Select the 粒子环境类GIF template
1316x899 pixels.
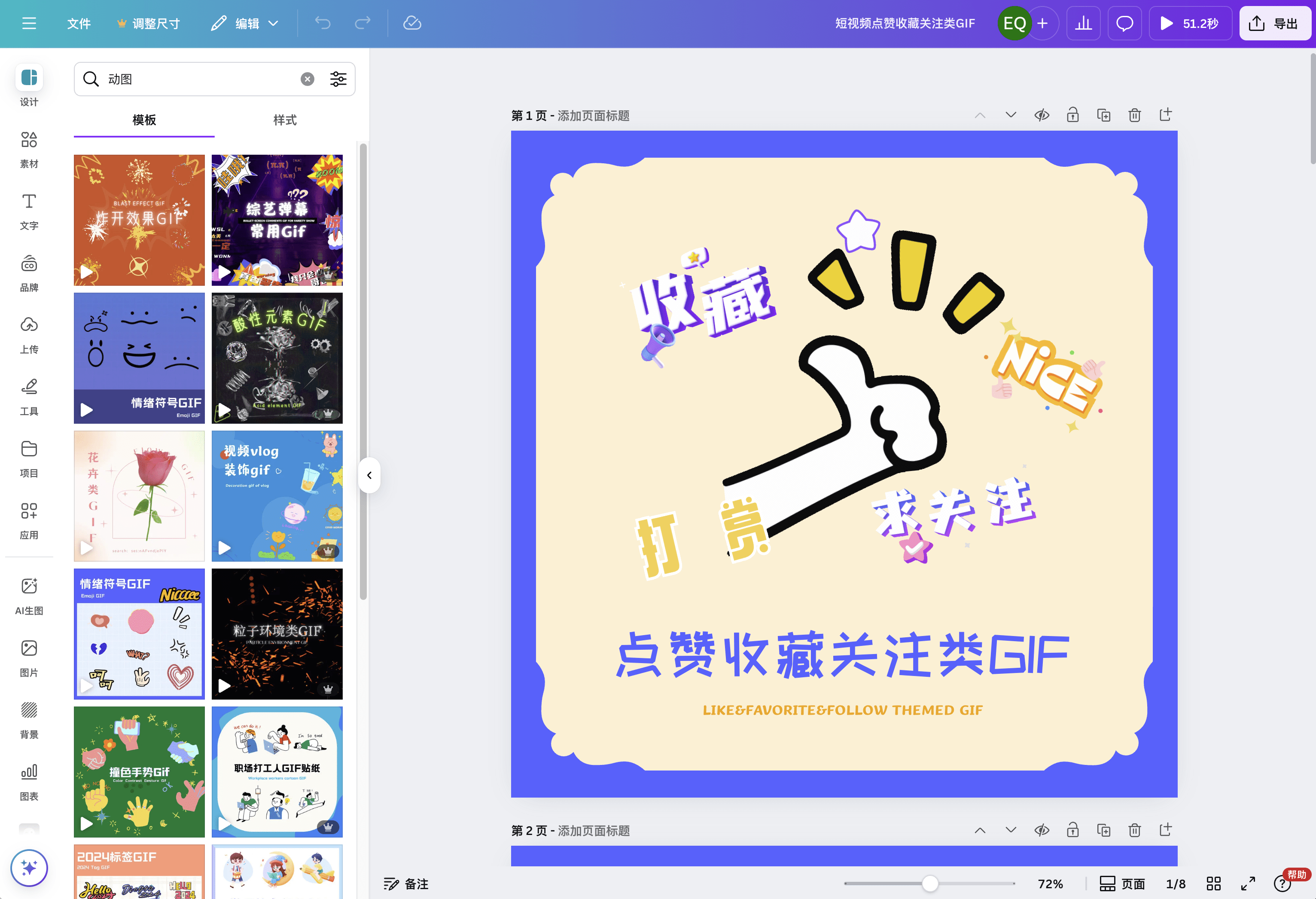click(x=277, y=634)
